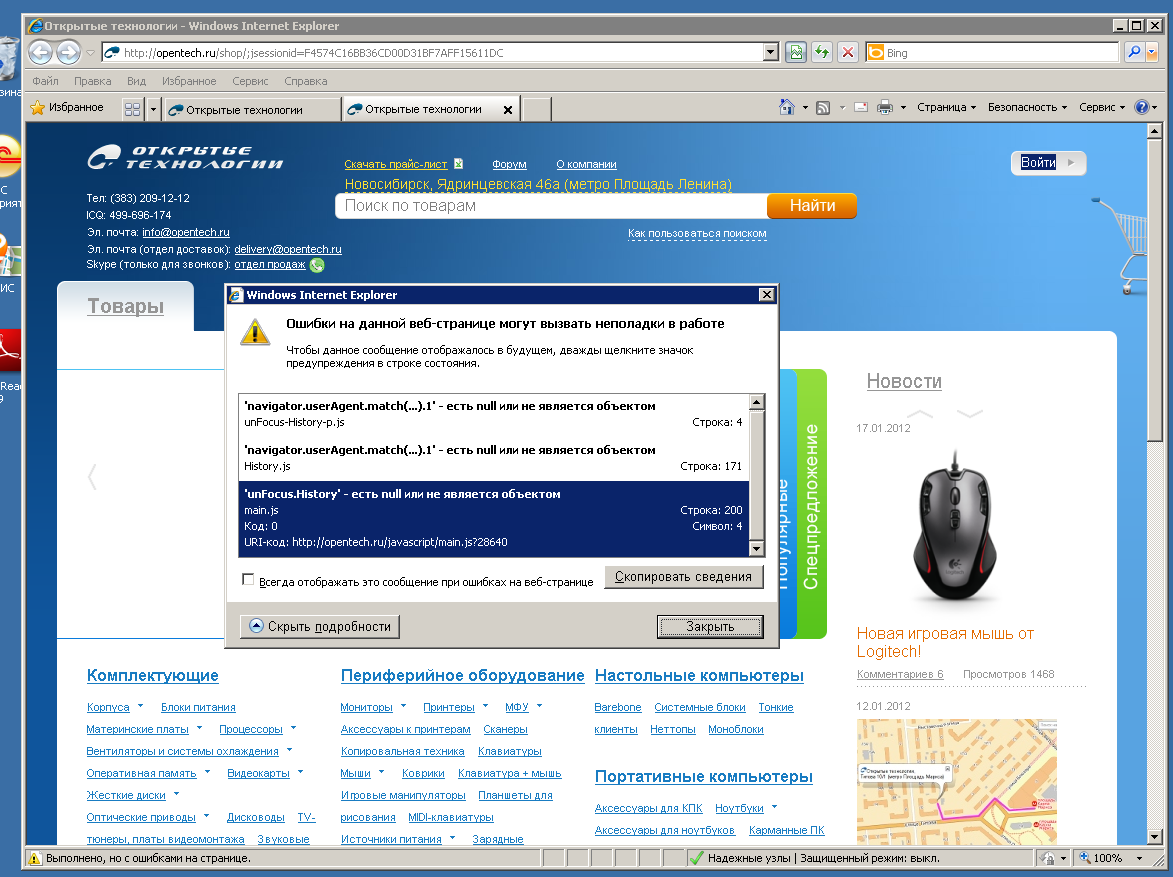
Task: Open the Справка menu
Action: coord(305,81)
